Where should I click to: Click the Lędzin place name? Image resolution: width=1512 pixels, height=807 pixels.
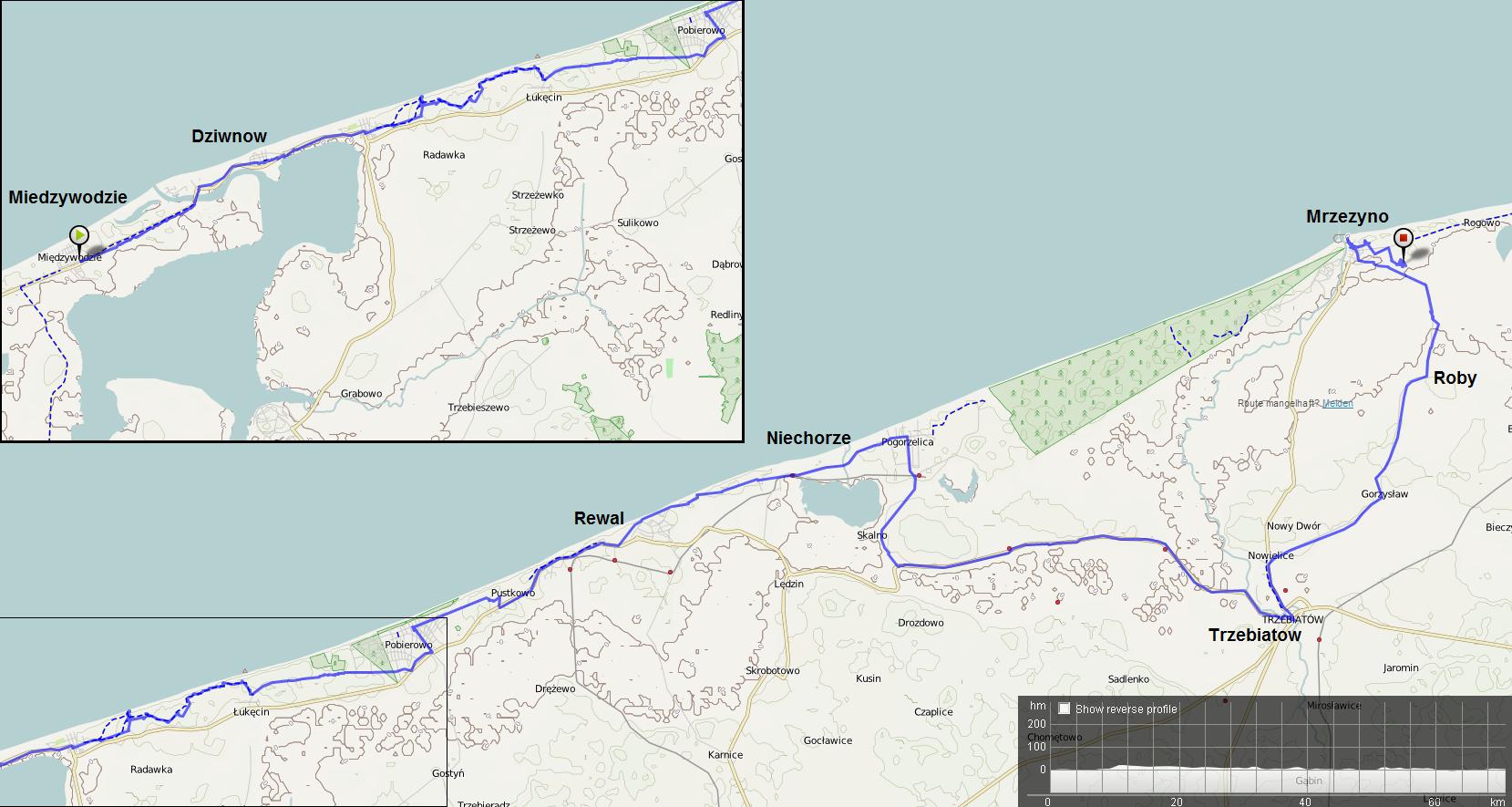pos(788,584)
